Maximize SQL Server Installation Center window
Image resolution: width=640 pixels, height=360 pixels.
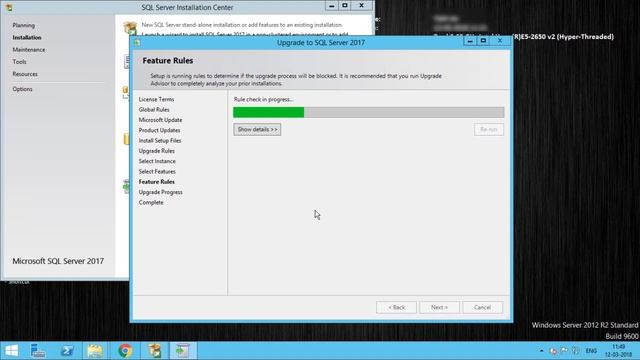tap(344, 6)
